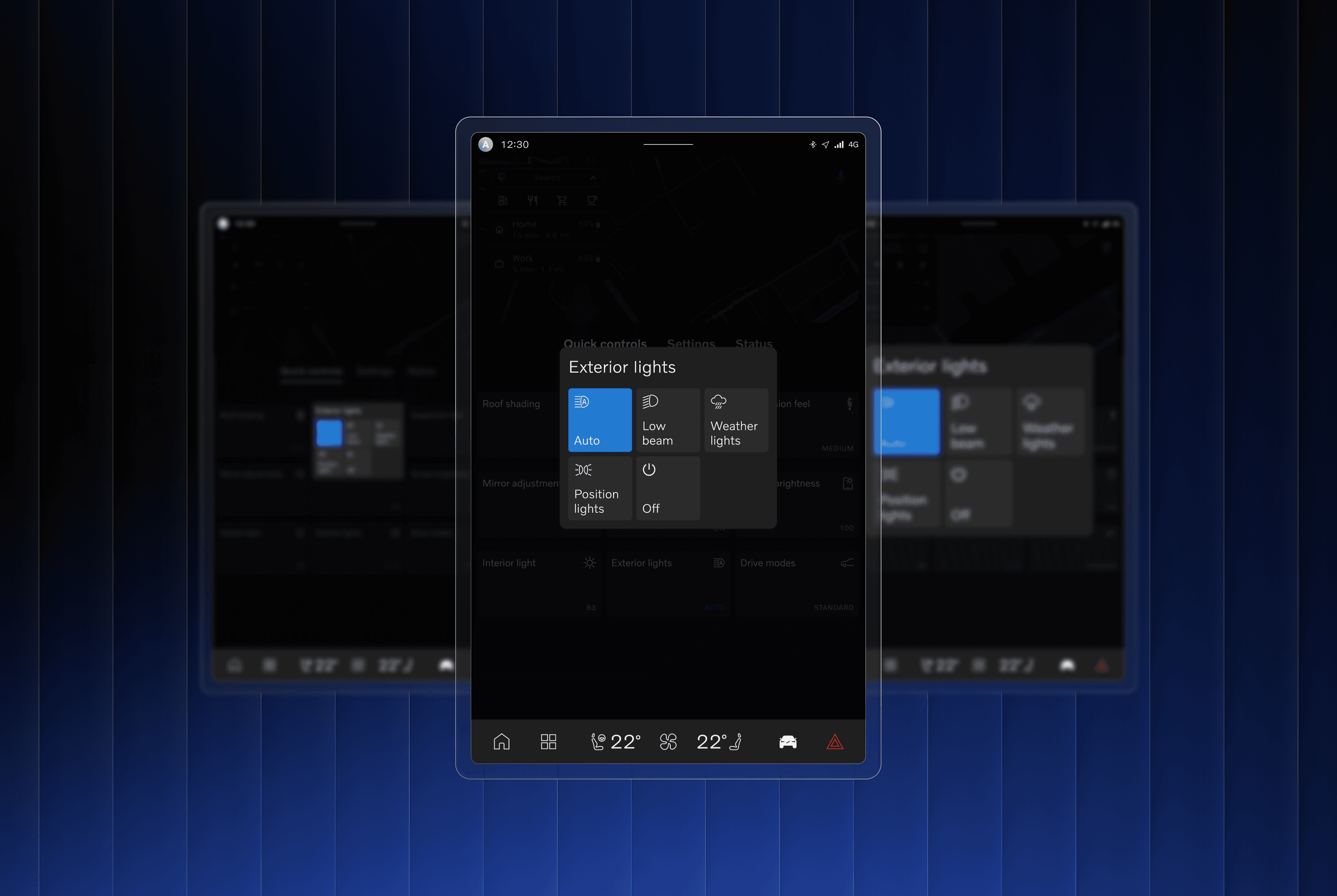Select Auto exterior lights mode
The height and width of the screenshot is (896, 1337).
click(x=599, y=420)
